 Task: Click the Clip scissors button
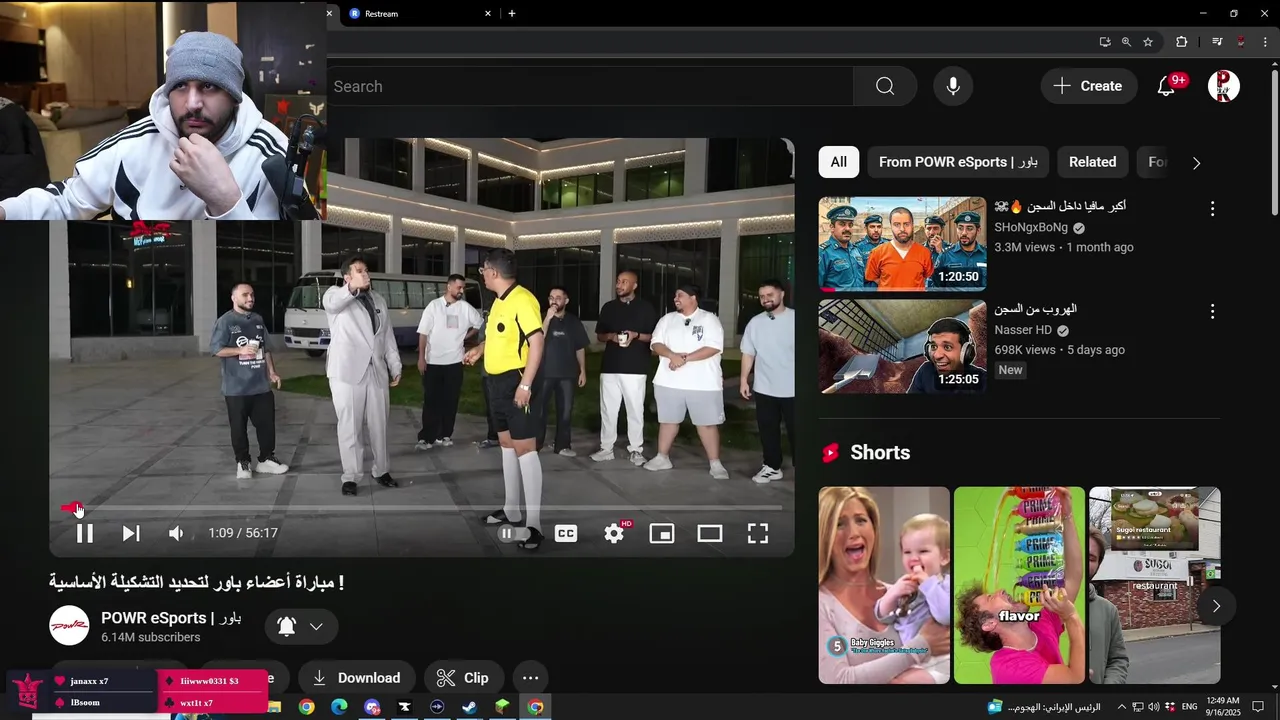coord(463,678)
